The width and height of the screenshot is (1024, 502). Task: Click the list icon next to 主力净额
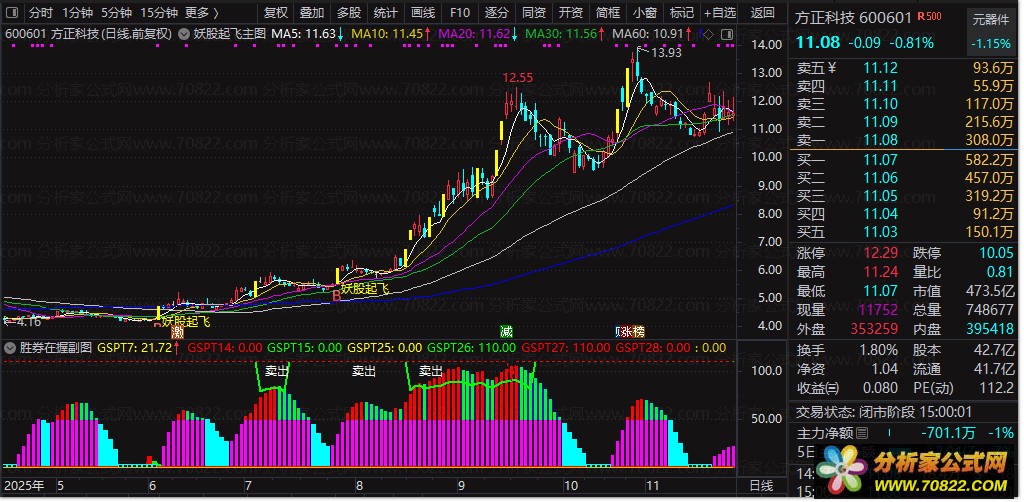[862, 433]
